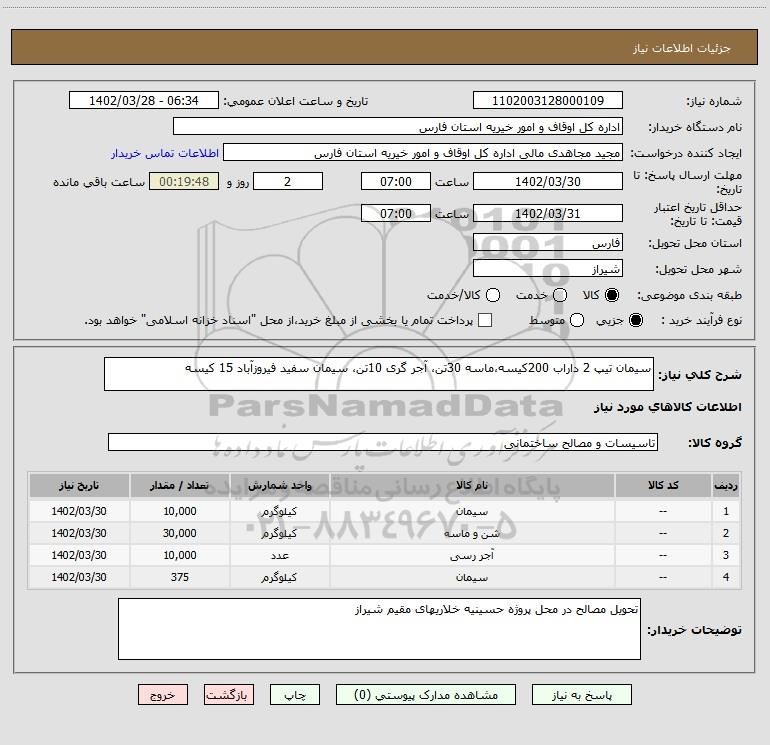Click the ردیف column header

(x=726, y=485)
